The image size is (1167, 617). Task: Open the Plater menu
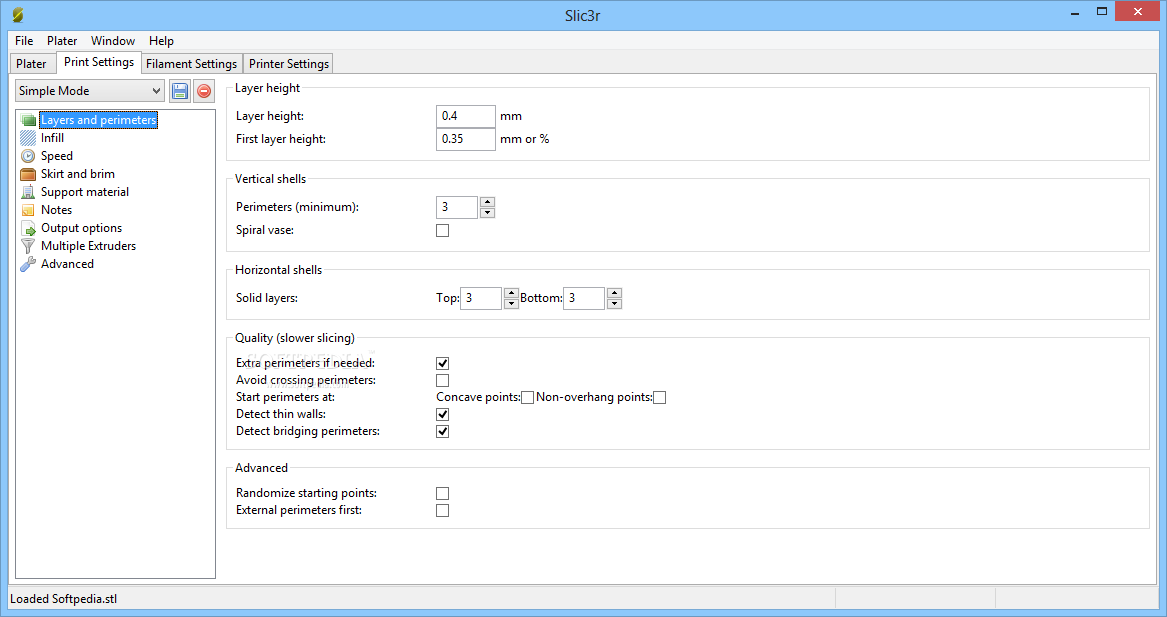click(x=62, y=41)
